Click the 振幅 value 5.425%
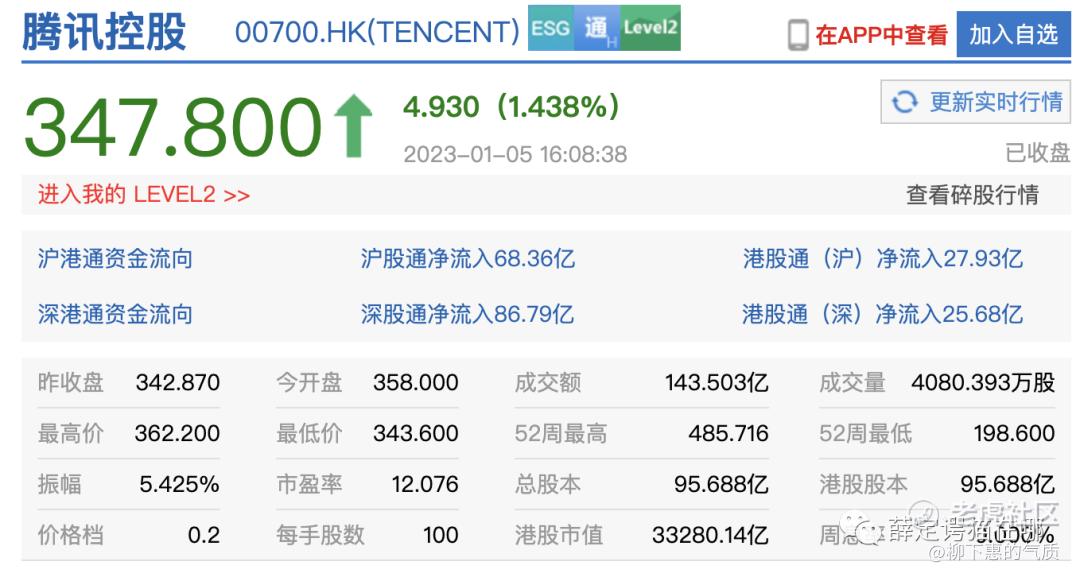 coord(180,484)
